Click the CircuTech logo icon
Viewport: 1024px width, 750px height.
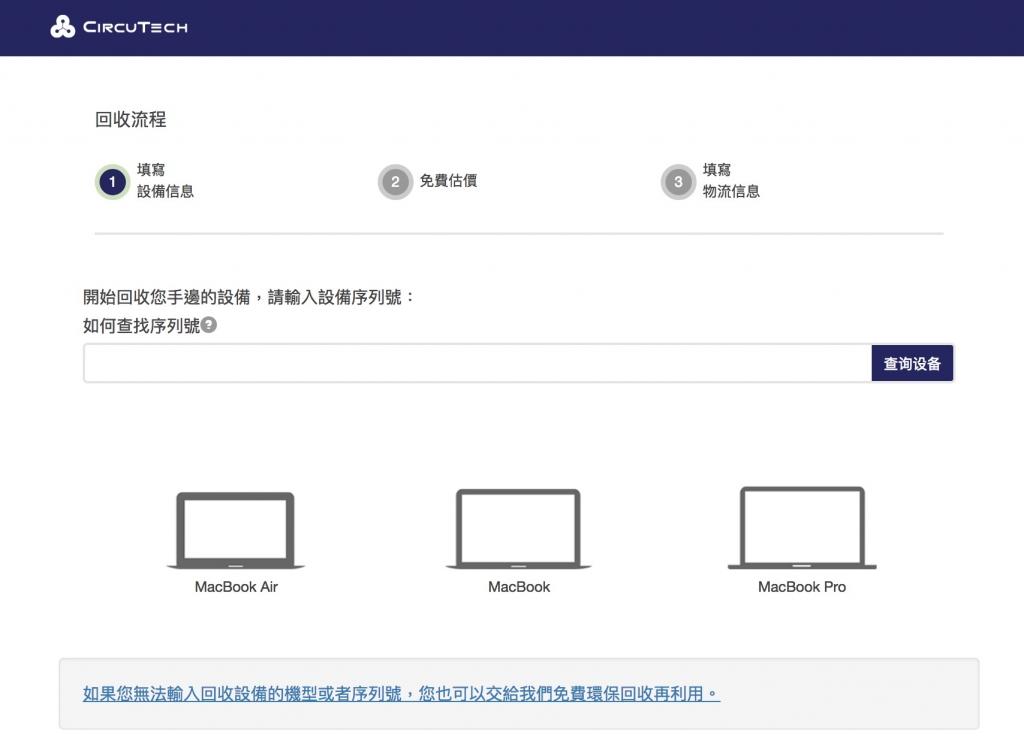click(x=63, y=27)
